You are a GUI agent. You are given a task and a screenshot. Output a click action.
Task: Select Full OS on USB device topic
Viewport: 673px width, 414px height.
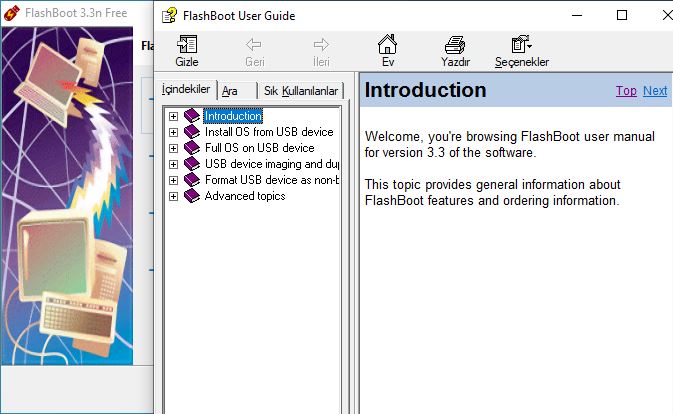click(x=260, y=148)
